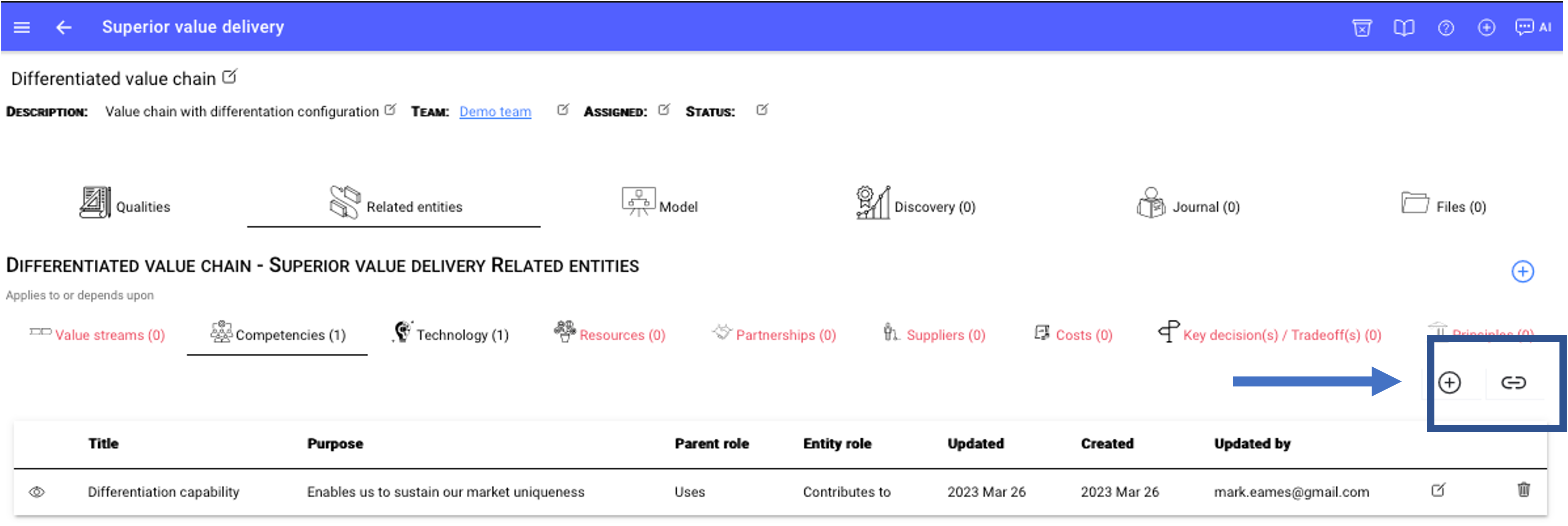Delete the Differentiation capability entry
1568x526 pixels.
point(1524,489)
